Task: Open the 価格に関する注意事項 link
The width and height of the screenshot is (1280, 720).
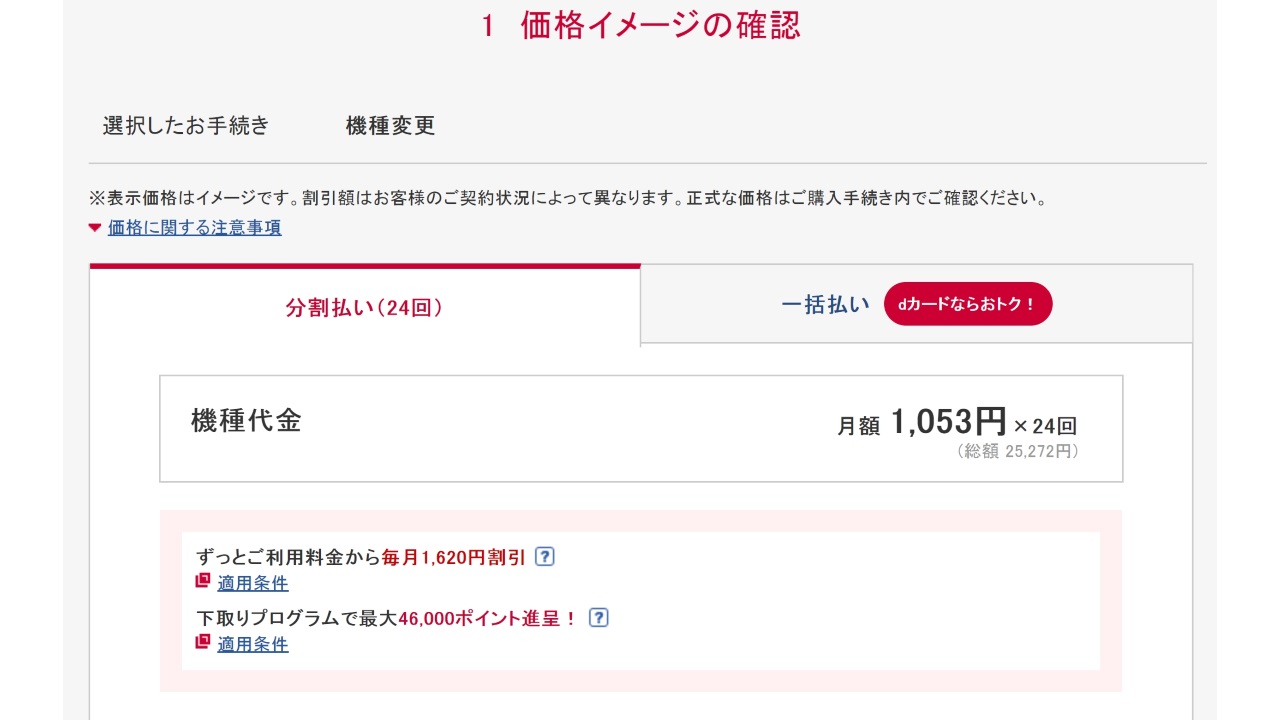Action: [x=194, y=228]
